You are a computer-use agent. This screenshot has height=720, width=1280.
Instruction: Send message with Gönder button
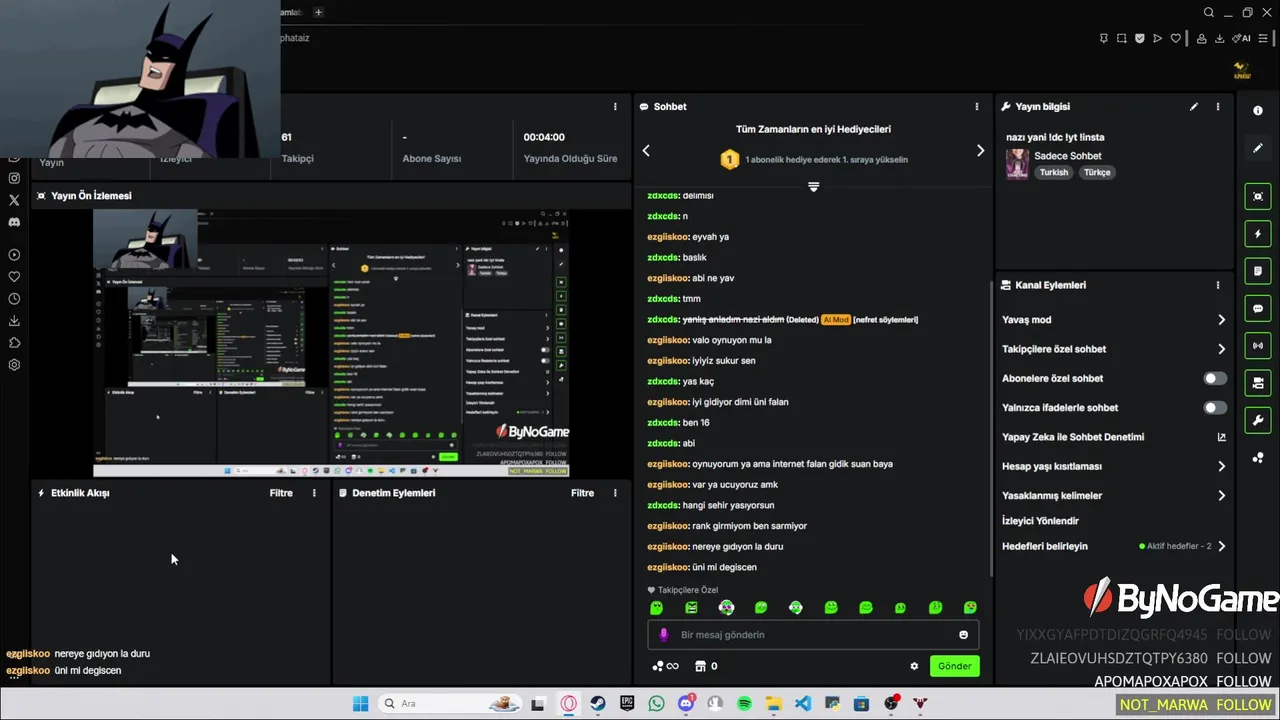pos(954,666)
